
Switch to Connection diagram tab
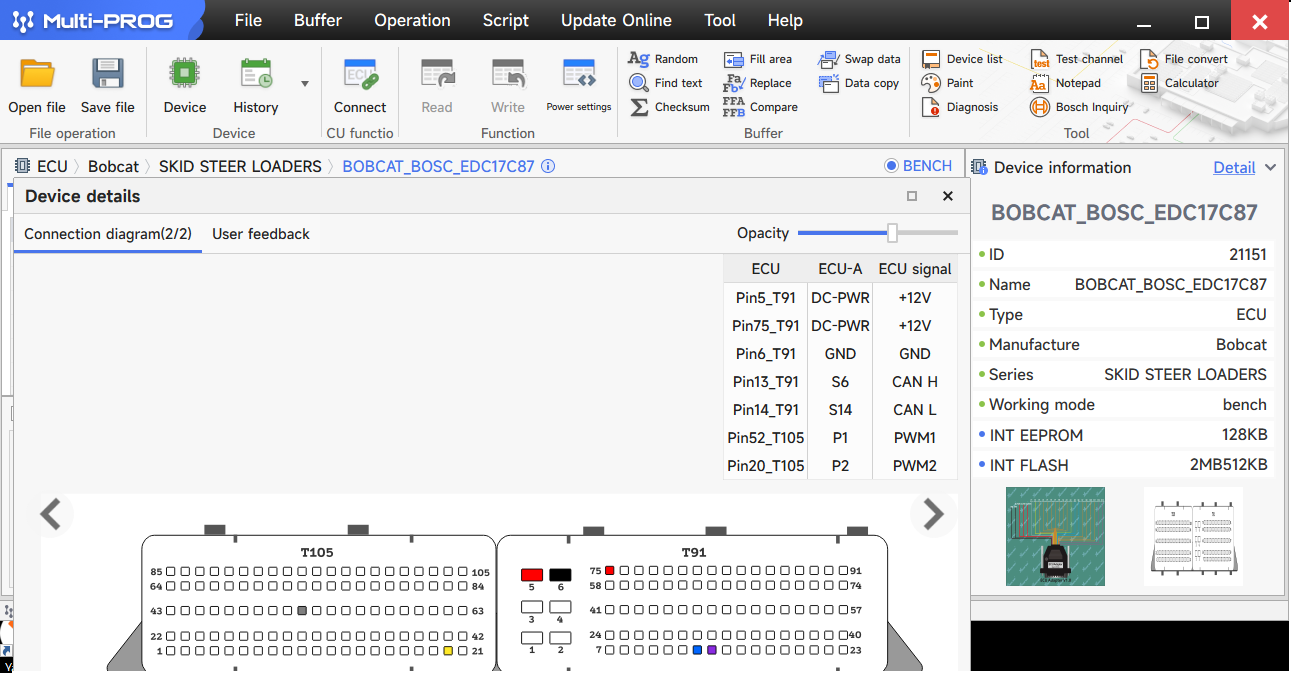click(x=108, y=234)
